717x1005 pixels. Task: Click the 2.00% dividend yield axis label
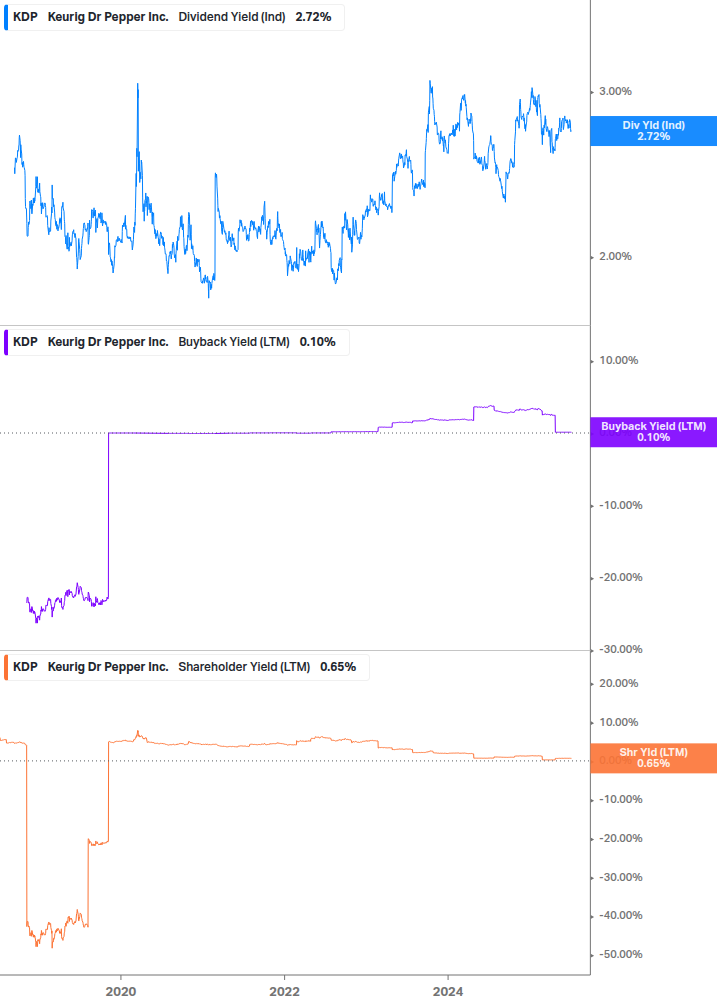[615, 256]
